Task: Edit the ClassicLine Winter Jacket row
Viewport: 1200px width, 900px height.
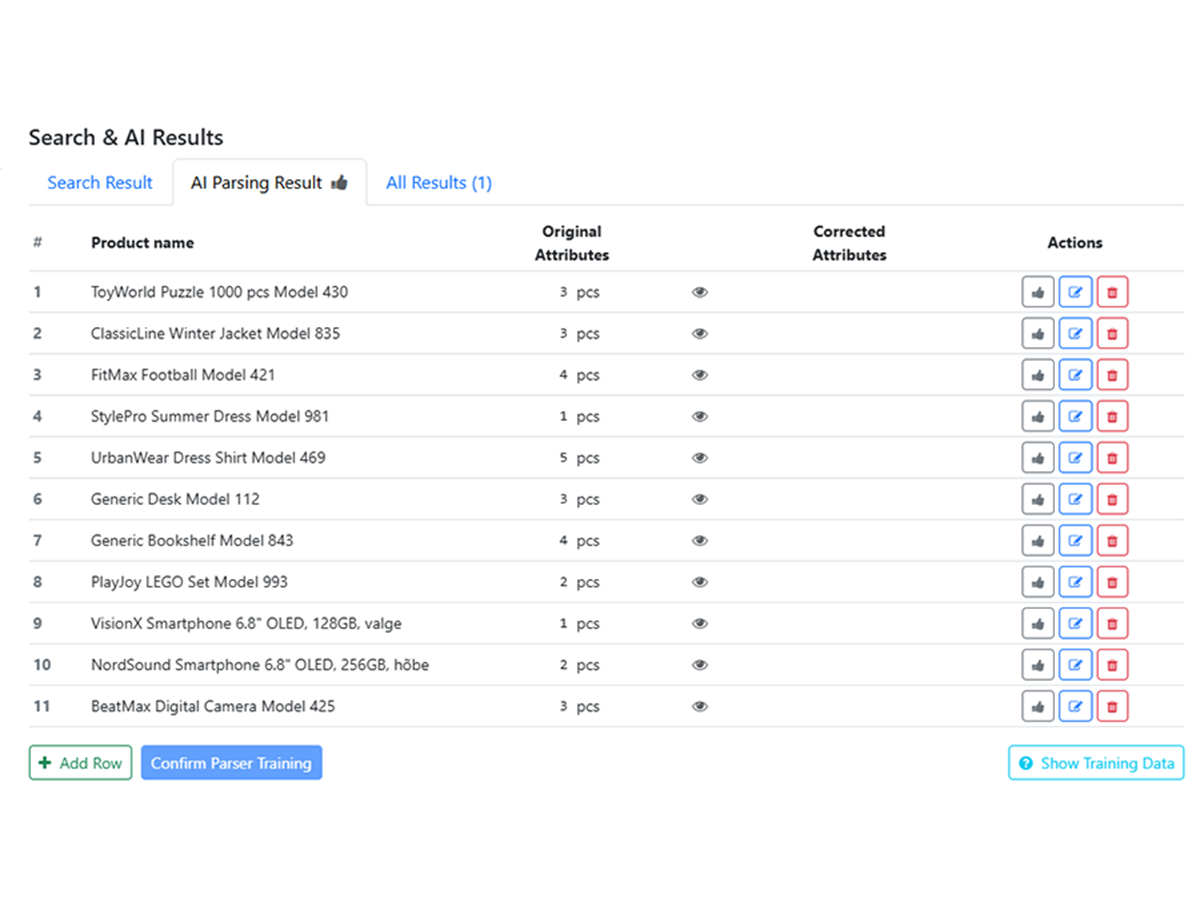Action: point(1075,334)
